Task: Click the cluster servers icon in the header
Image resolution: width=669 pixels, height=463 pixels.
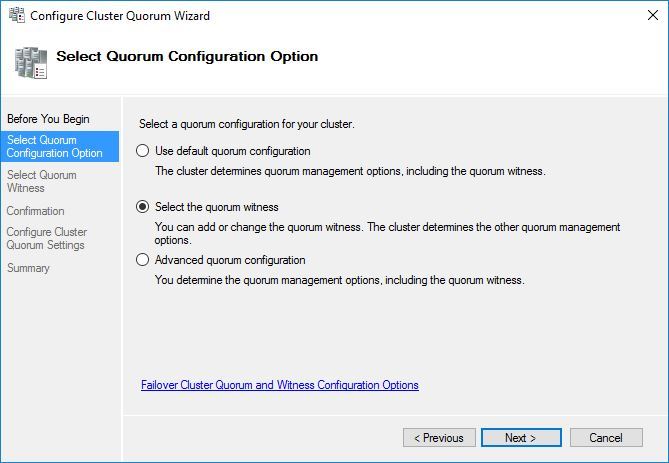Action: [x=31, y=62]
